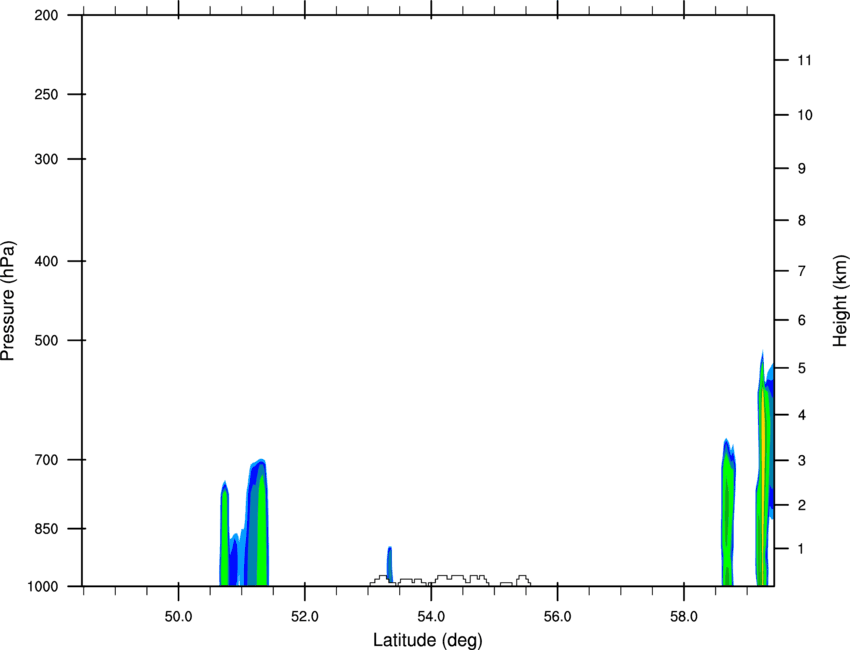Click the small terrain bump near 55.5 latitude
Image resolution: width=850 pixels, height=650 pixels.
(523, 581)
